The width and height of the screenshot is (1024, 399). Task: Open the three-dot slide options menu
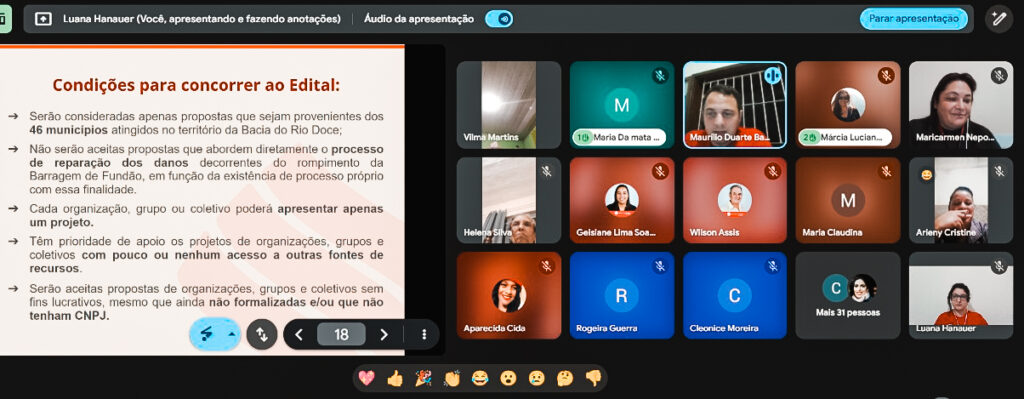(424, 334)
